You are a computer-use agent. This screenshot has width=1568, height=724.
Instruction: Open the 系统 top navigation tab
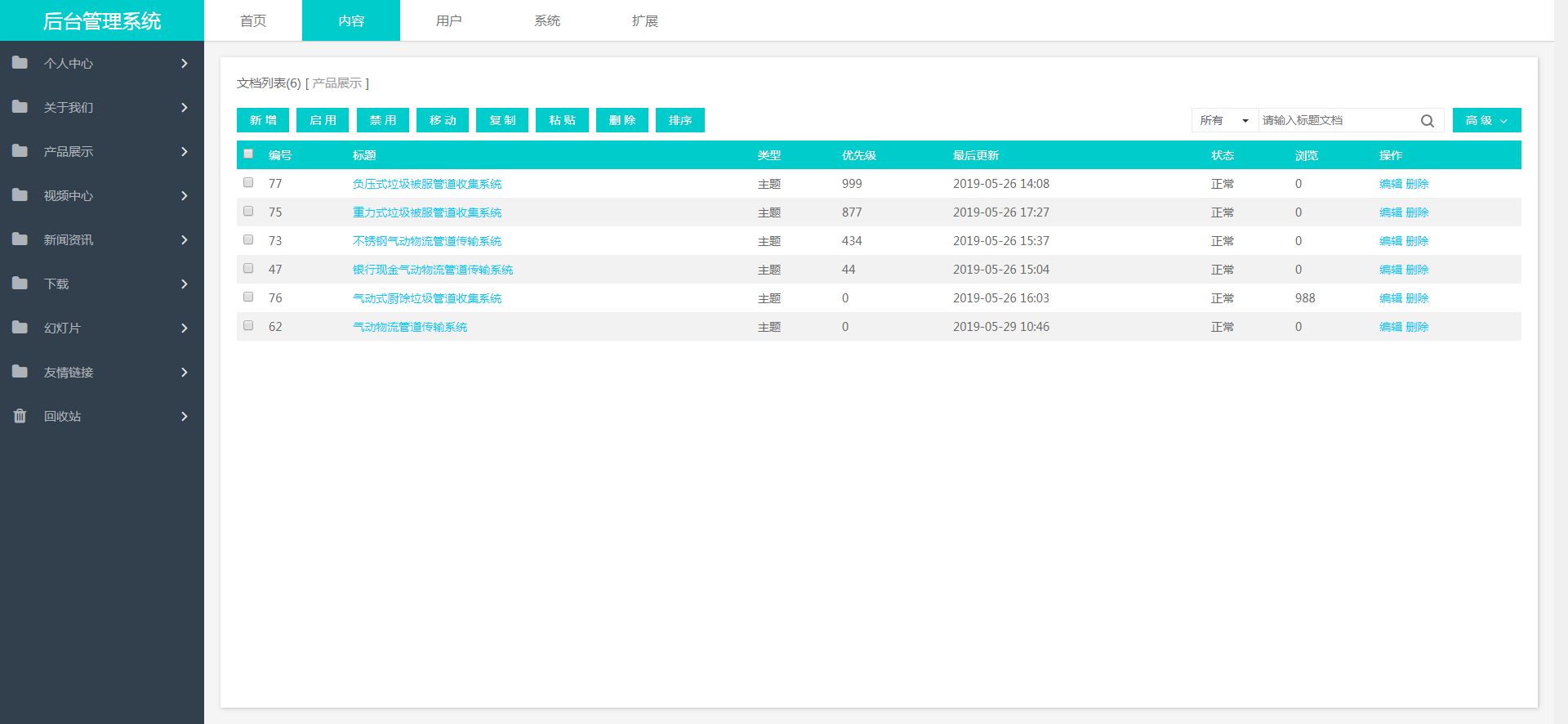(x=546, y=20)
